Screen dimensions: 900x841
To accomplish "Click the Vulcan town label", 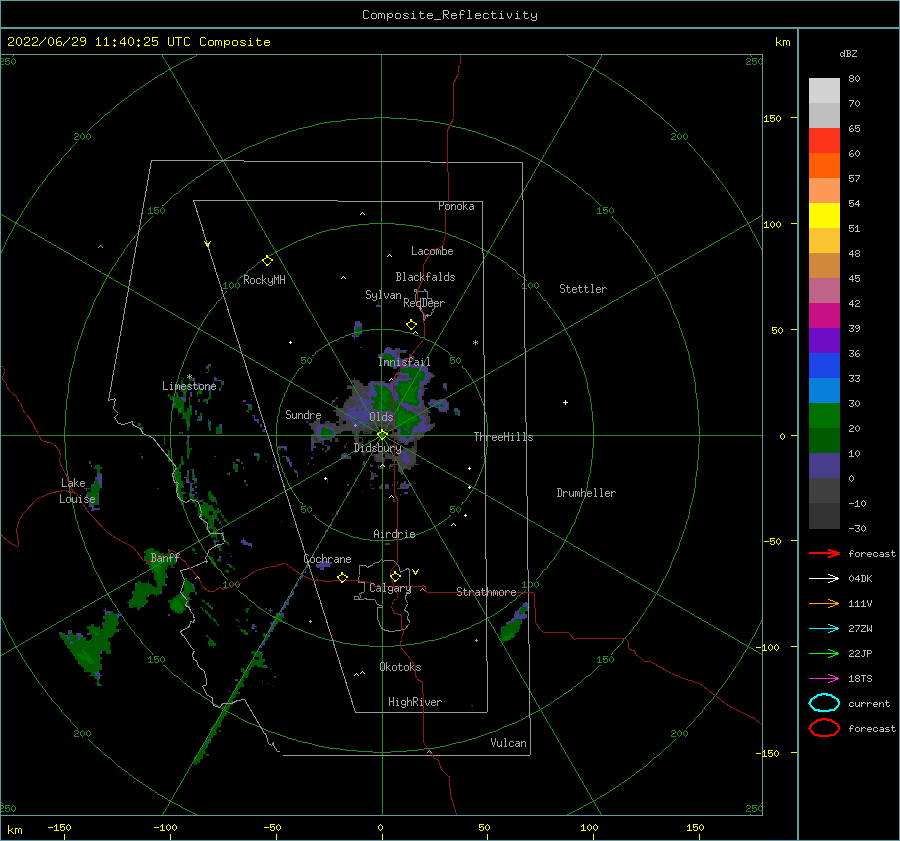I will point(509,743).
